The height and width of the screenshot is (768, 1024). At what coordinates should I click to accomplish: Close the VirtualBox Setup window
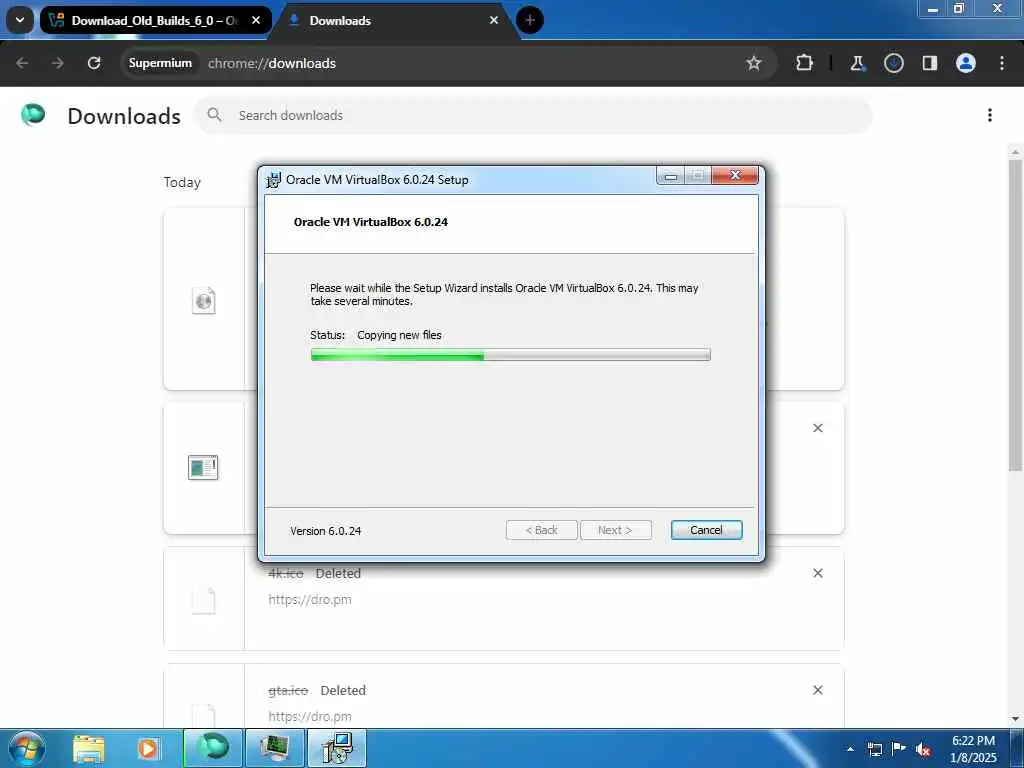click(x=735, y=175)
